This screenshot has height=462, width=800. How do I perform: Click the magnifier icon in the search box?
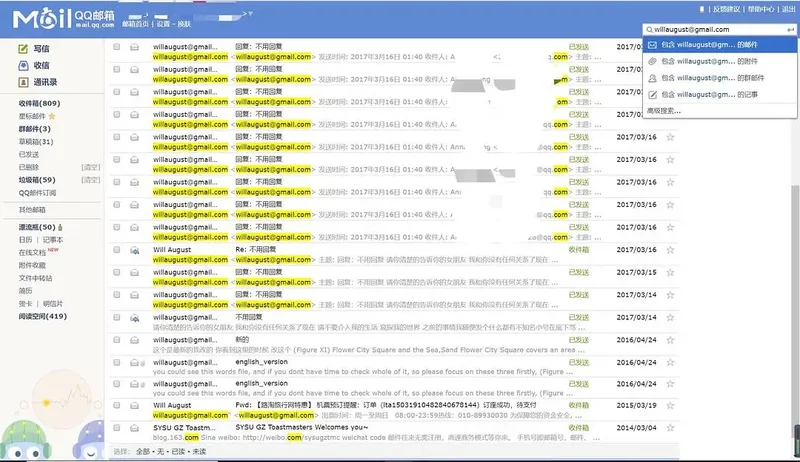[x=649, y=30]
